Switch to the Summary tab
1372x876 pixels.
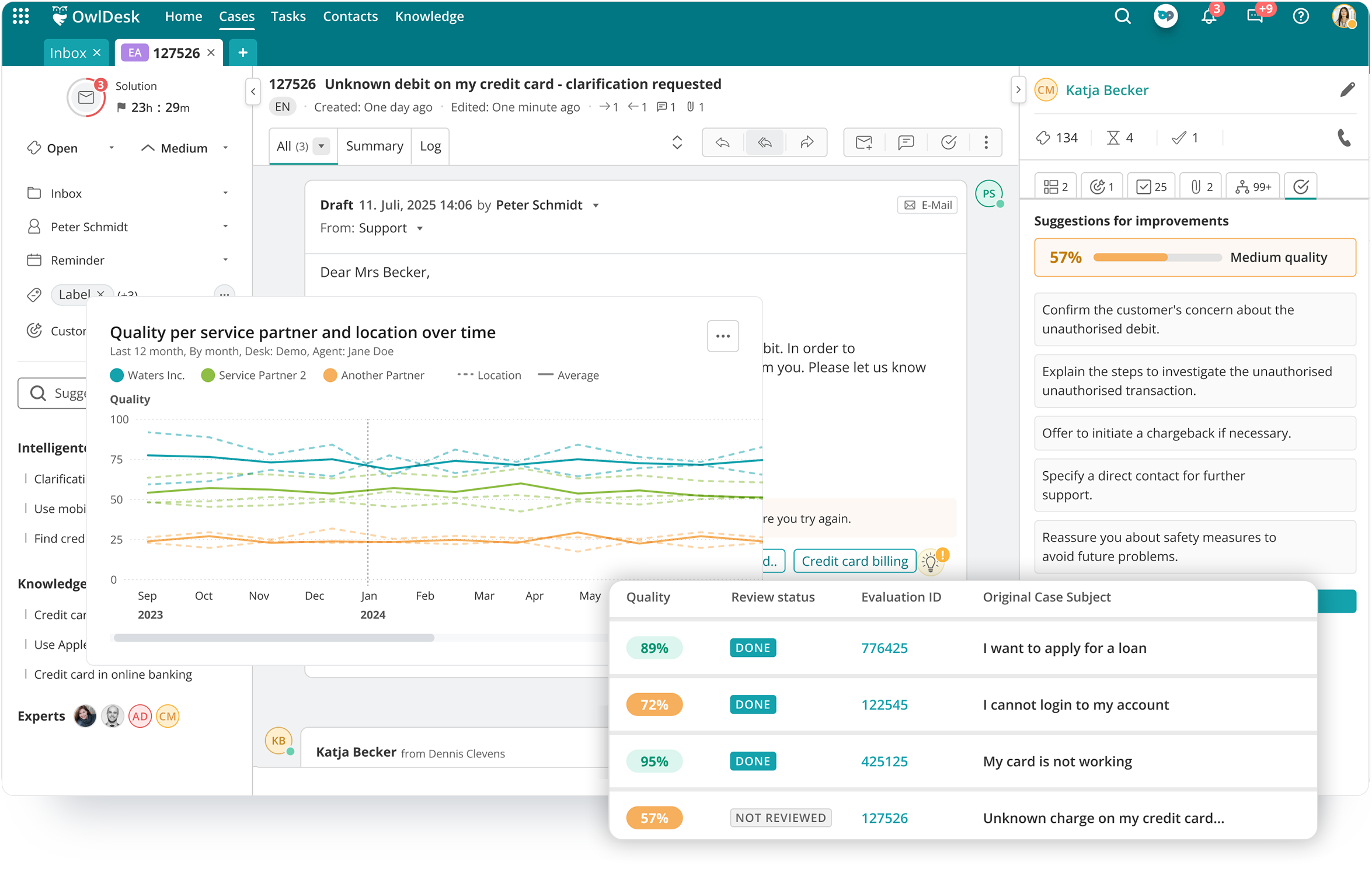pos(374,145)
